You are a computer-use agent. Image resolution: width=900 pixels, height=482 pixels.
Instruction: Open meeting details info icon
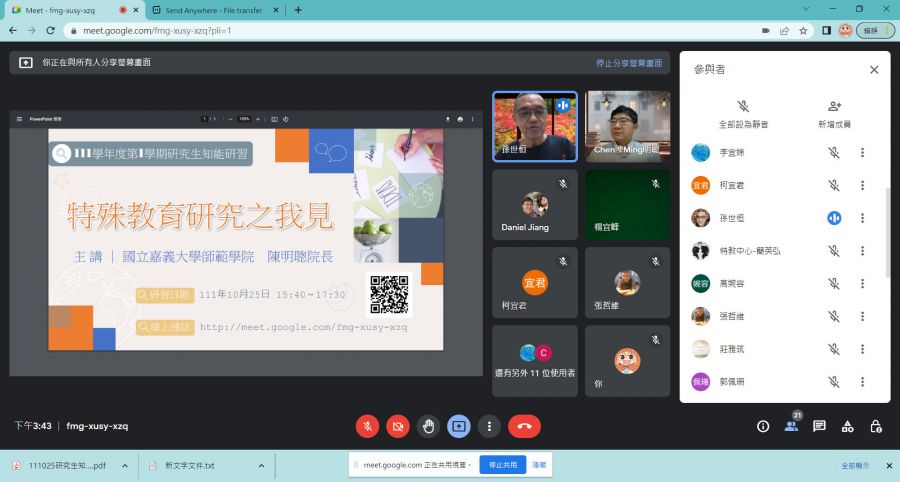[x=763, y=426]
